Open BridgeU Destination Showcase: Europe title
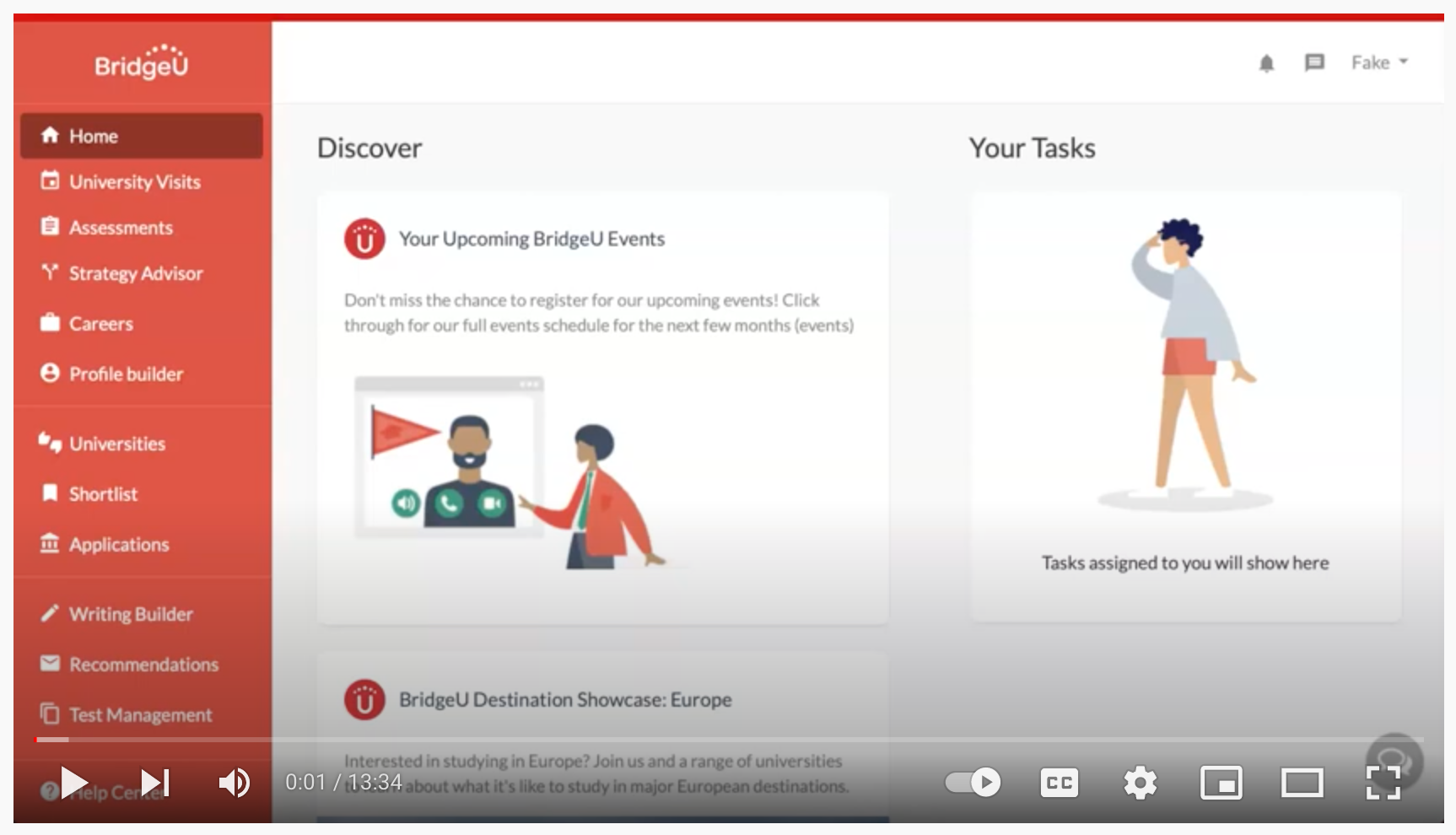 click(565, 699)
